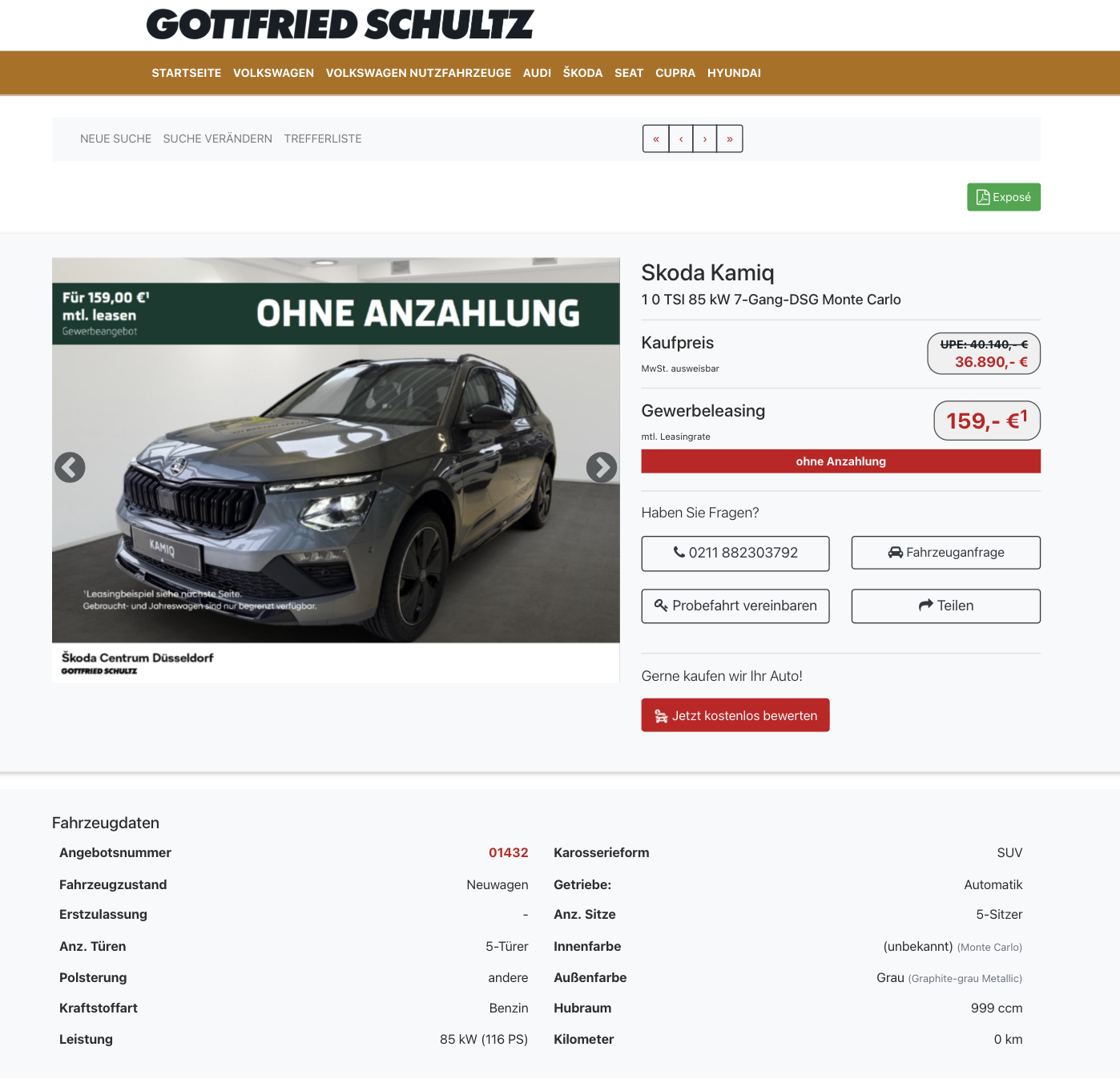Screen dimensions: 1120x1083
Task: Show the next vehicle photo
Action: [602, 467]
